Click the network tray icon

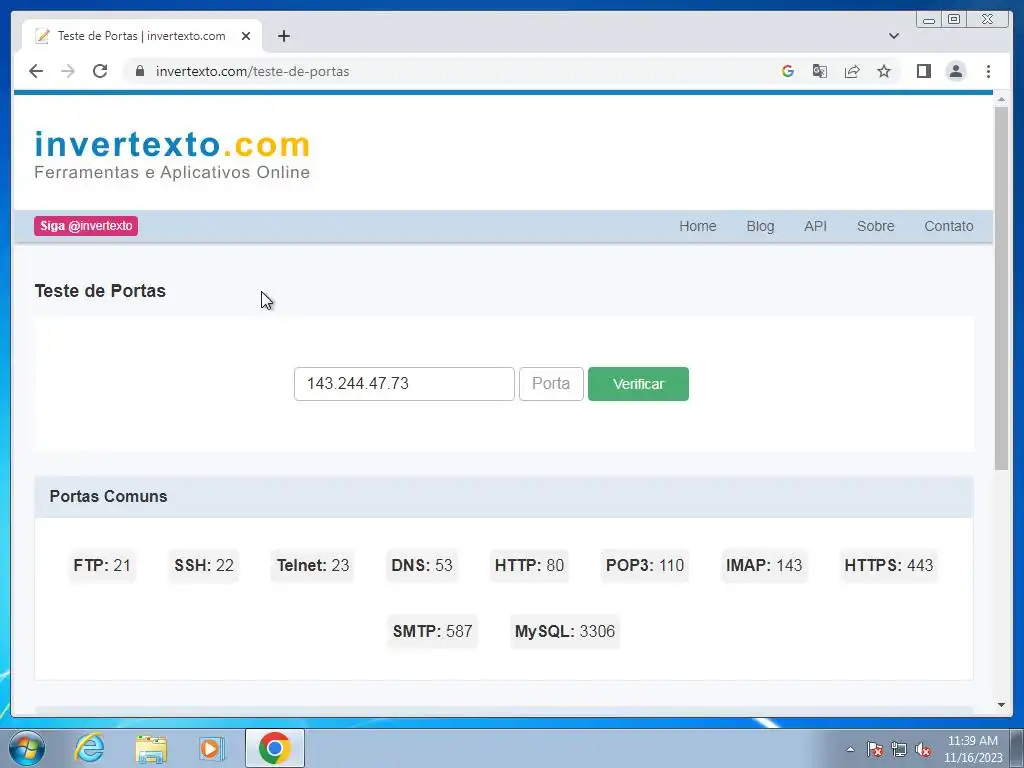coord(899,749)
